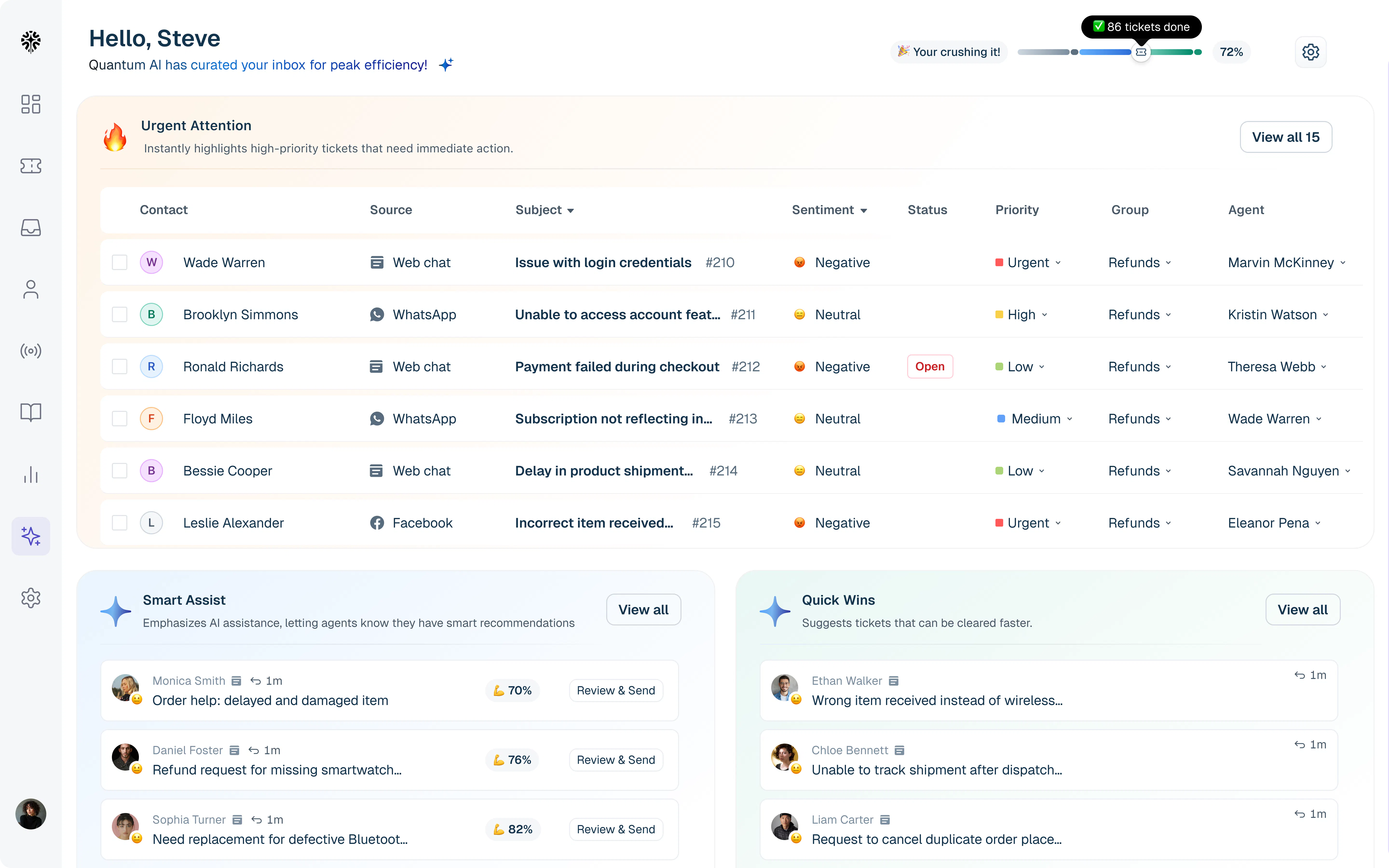This screenshot has height=868, width=1389.
Task: Click View all in Smart Assist
Action: coord(643,610)
